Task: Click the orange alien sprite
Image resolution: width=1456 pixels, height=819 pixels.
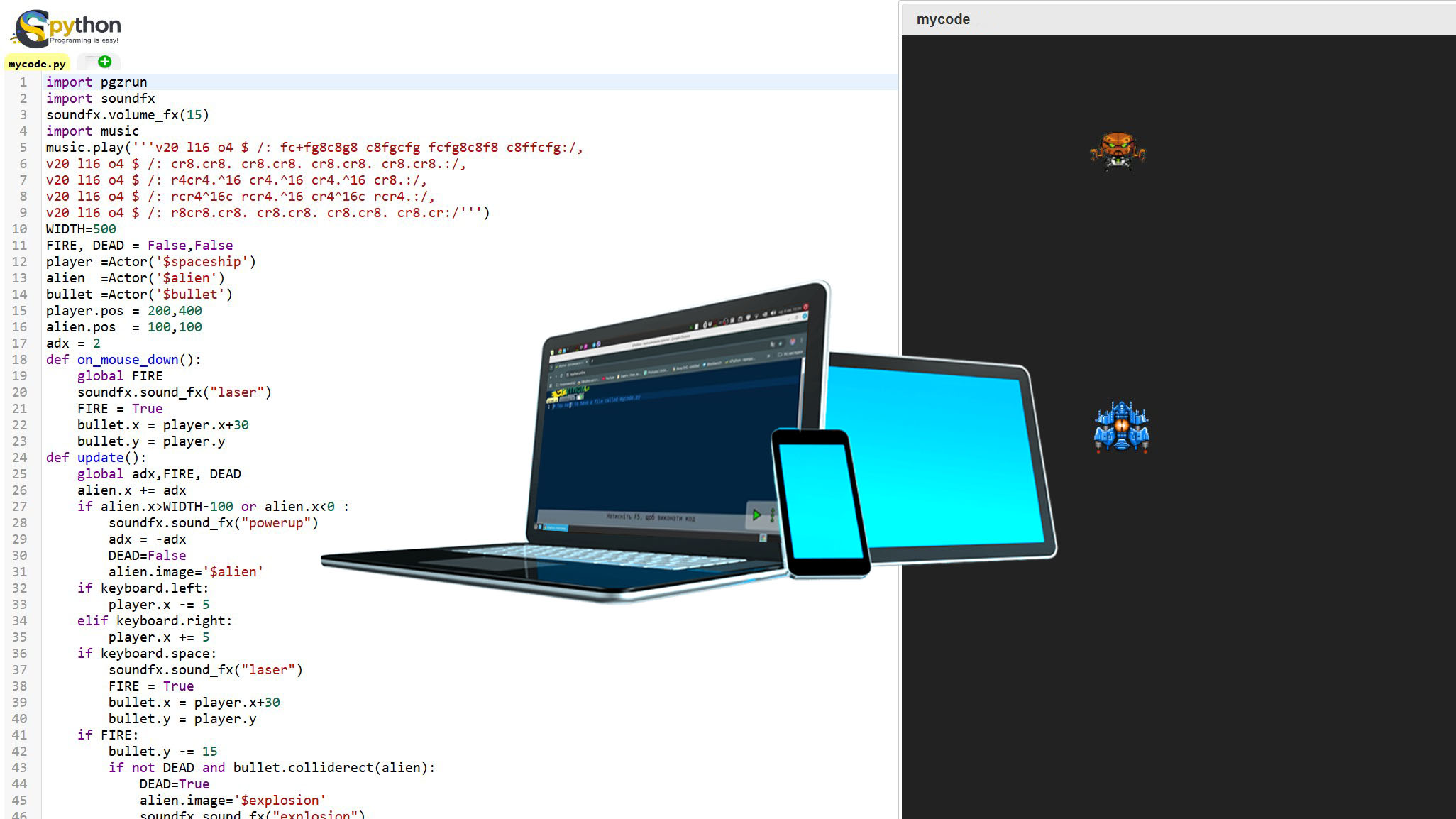Action: coord(1118,151)
